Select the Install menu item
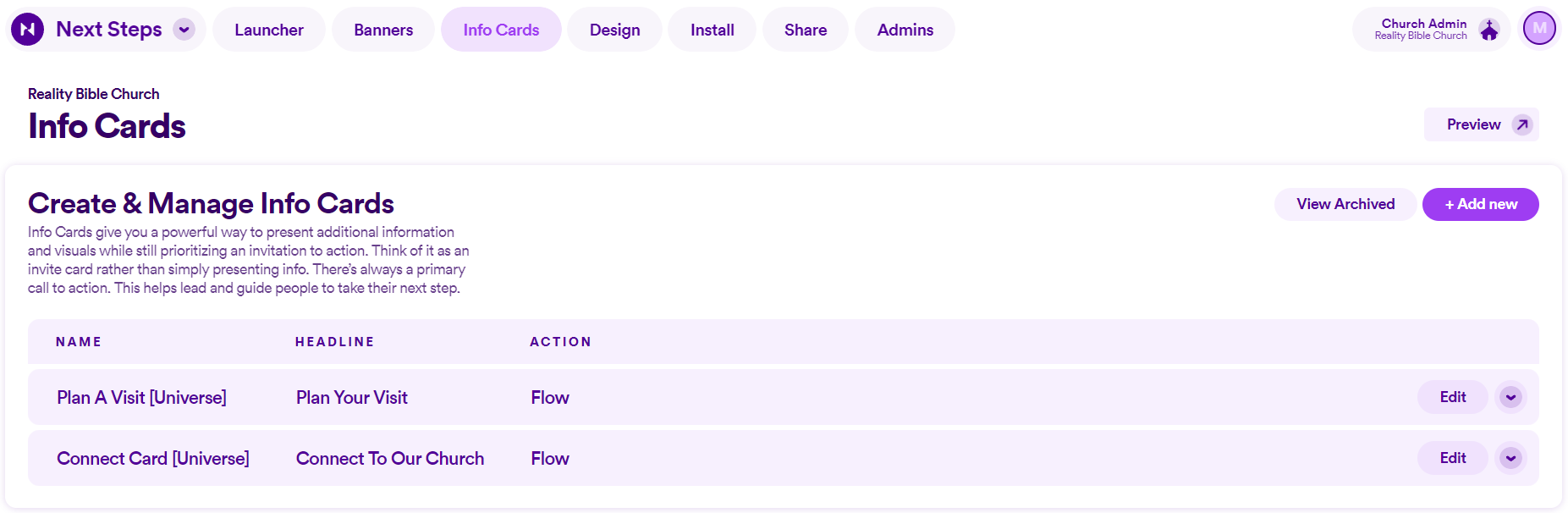 pos(712,29)
